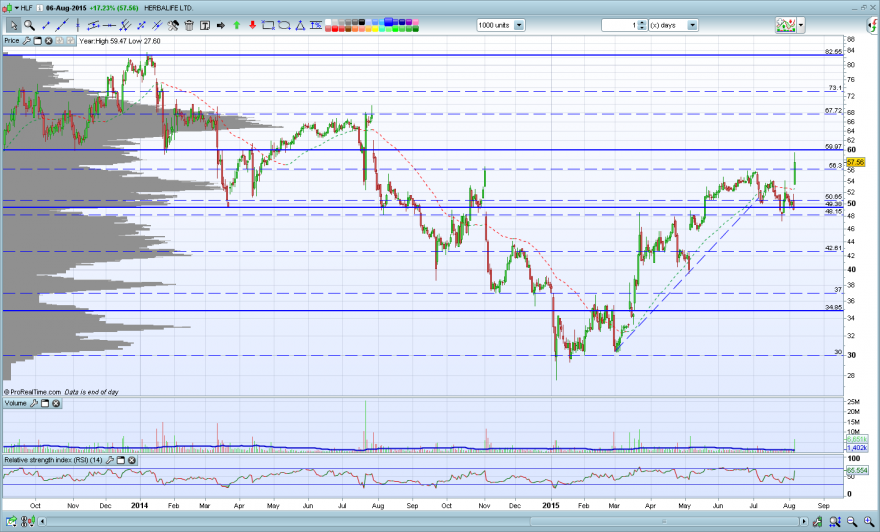Click the export chart icon bottom left

click(x=11, y=521)
